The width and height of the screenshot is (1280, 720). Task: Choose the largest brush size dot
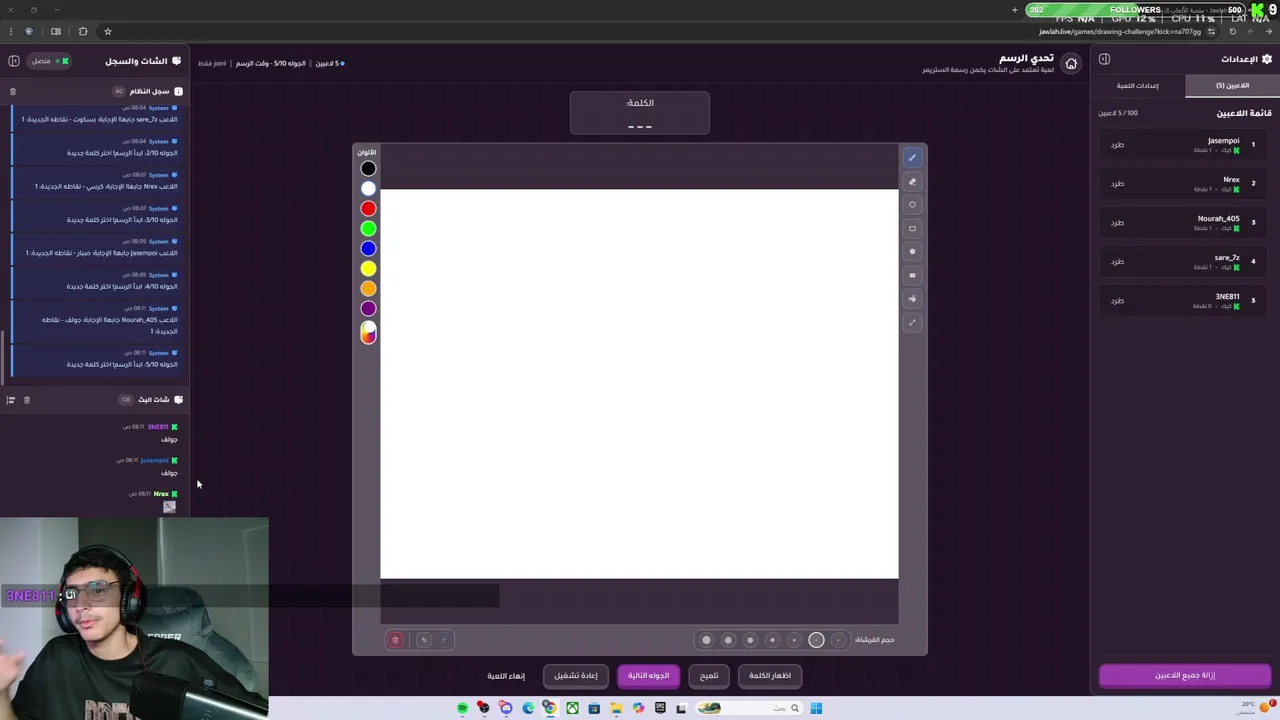click(x=706, y=640)
